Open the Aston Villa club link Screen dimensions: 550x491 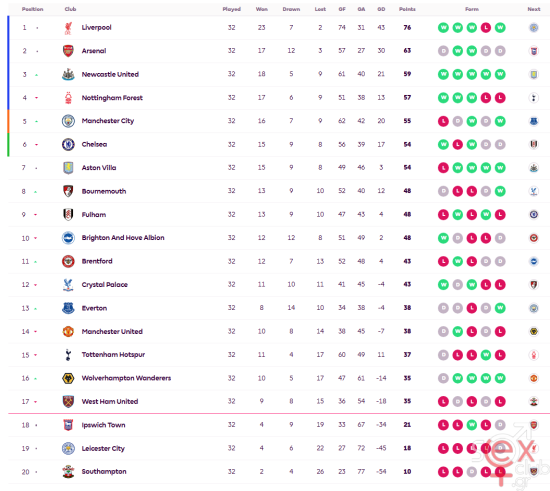(99, 168)
